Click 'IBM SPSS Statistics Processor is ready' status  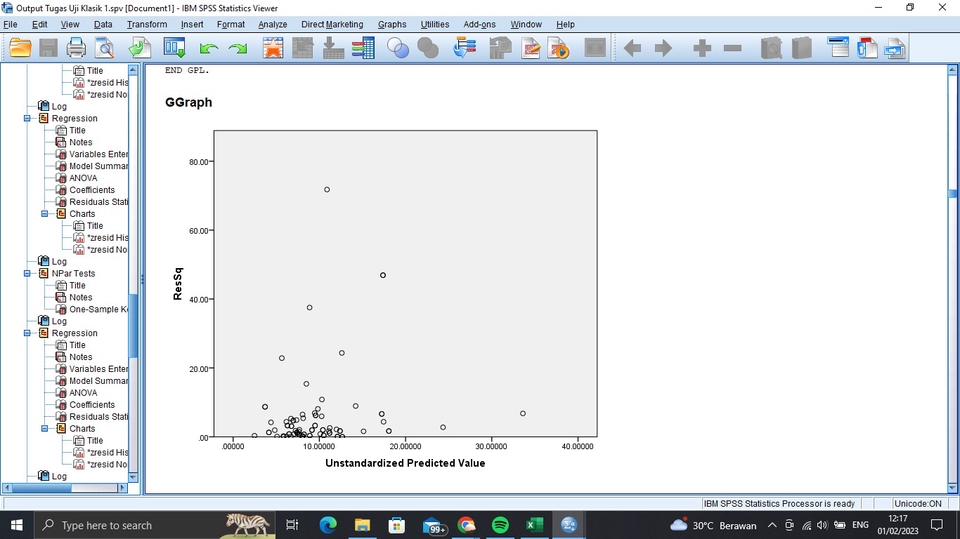coord(779,503)
